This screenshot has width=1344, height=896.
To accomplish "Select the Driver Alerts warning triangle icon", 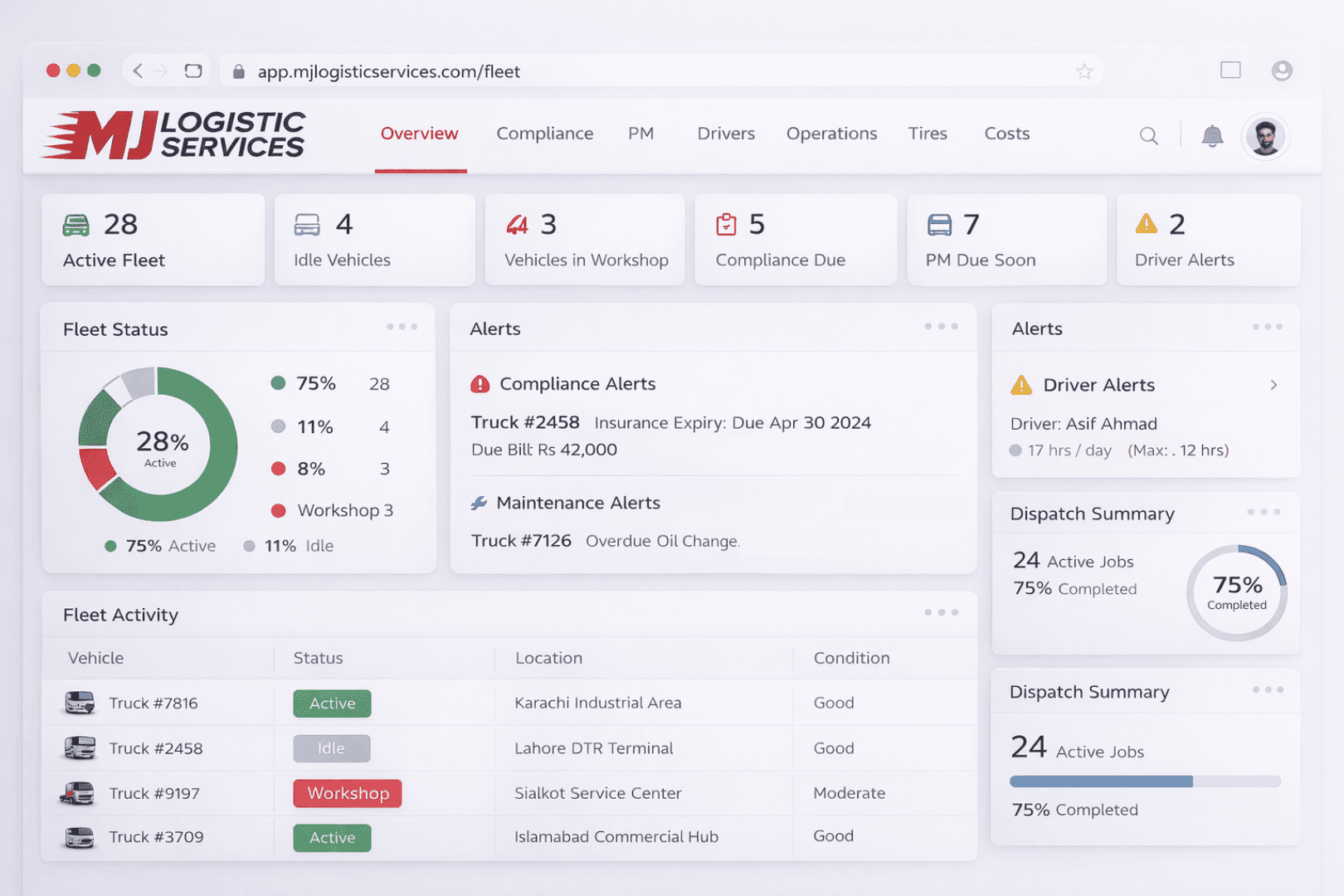I will coord(1147,224).
